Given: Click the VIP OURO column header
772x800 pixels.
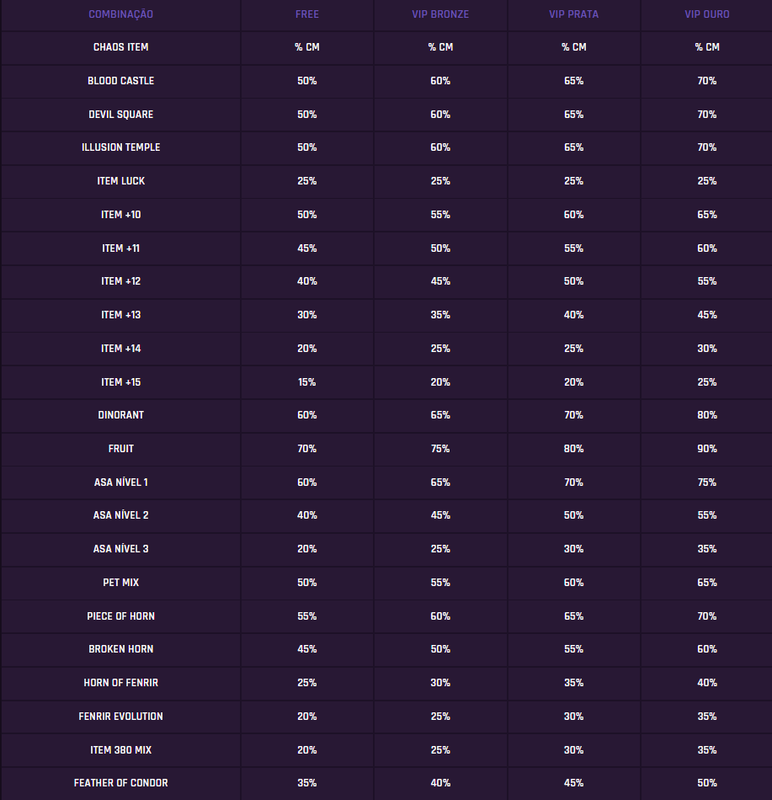Looking at the screenshot, I should click(707, 14).
